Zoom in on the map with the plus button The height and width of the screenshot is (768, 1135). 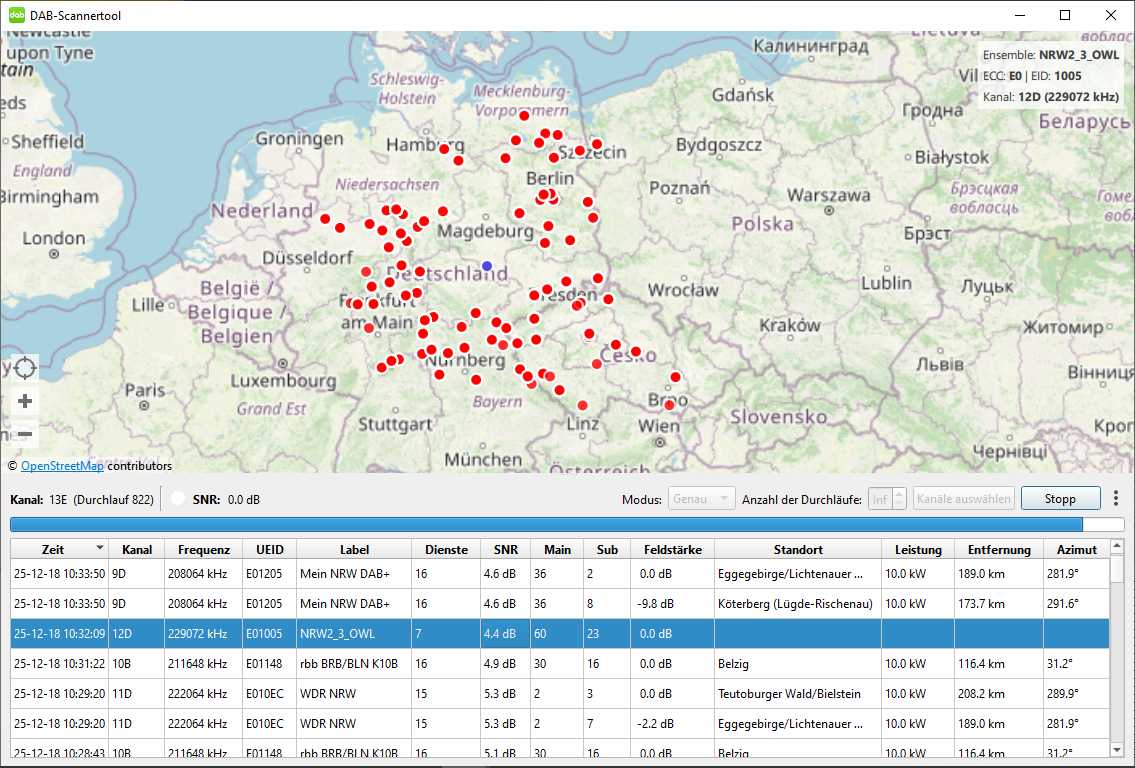click(25, 402)
